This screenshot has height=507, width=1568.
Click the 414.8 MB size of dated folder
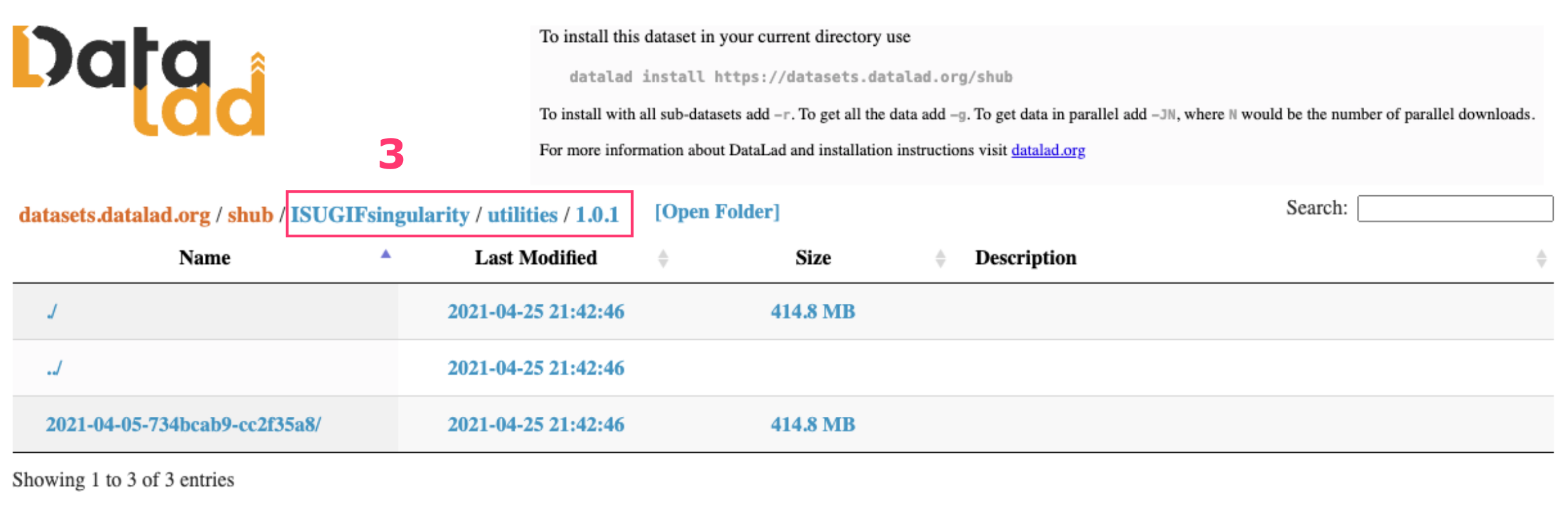tap(812, 425)
